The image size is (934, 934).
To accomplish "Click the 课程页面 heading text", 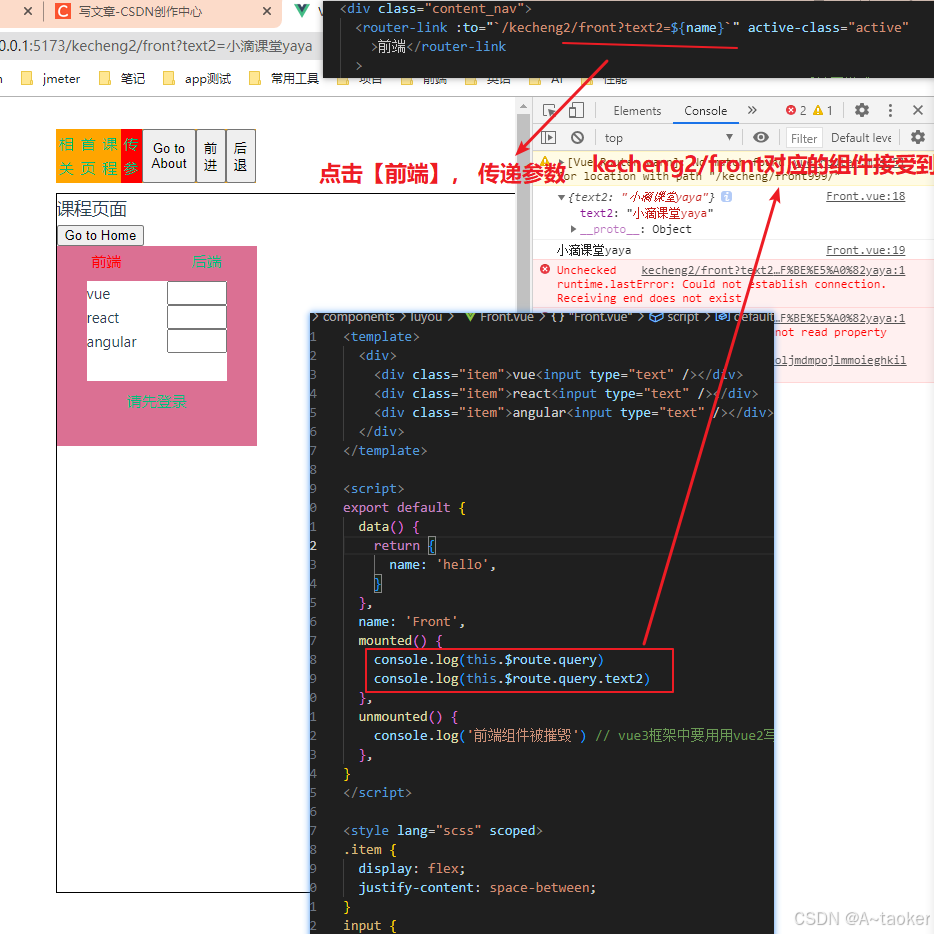I will coord(91,208).
